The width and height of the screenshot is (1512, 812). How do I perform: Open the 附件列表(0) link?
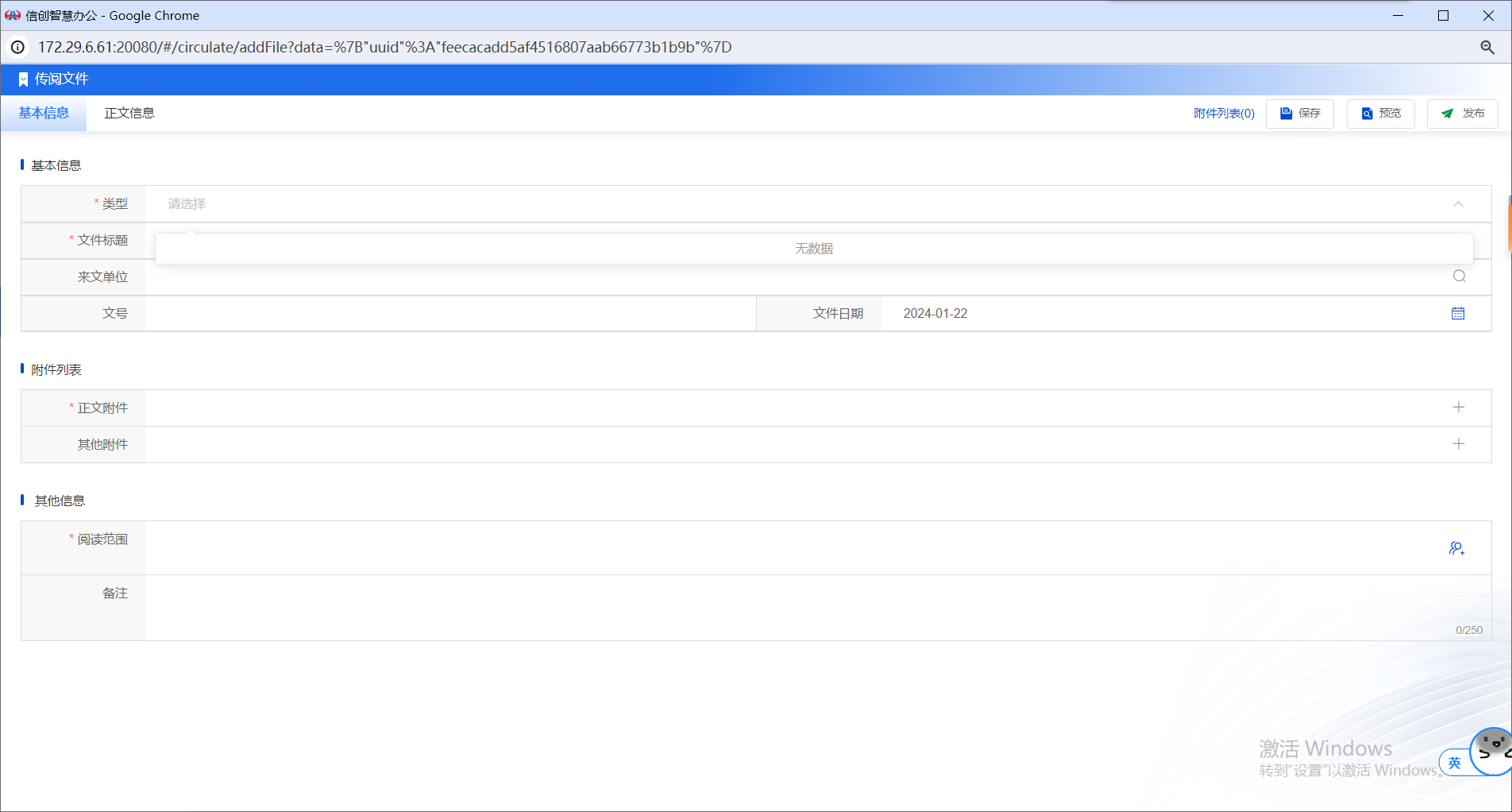1224,114
